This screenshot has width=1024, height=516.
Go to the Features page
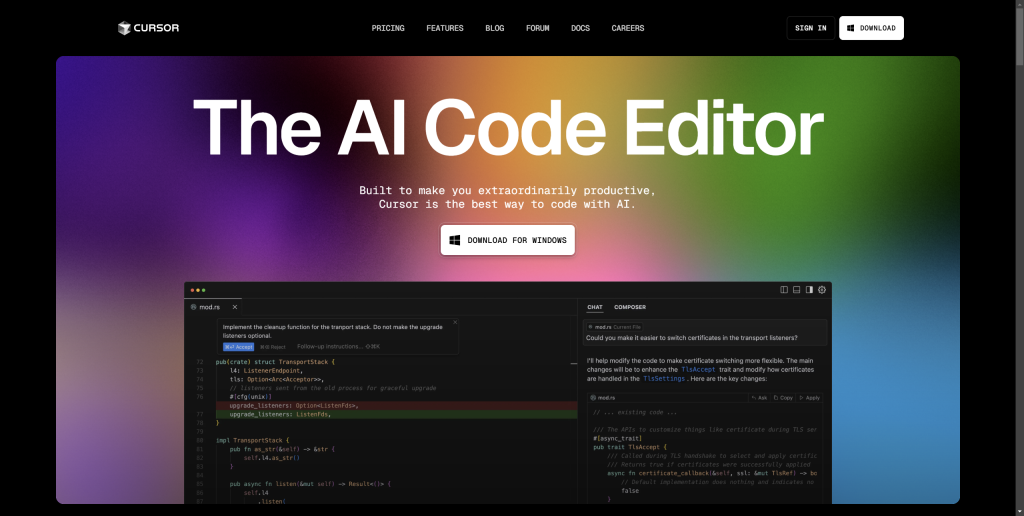[445, 28]
